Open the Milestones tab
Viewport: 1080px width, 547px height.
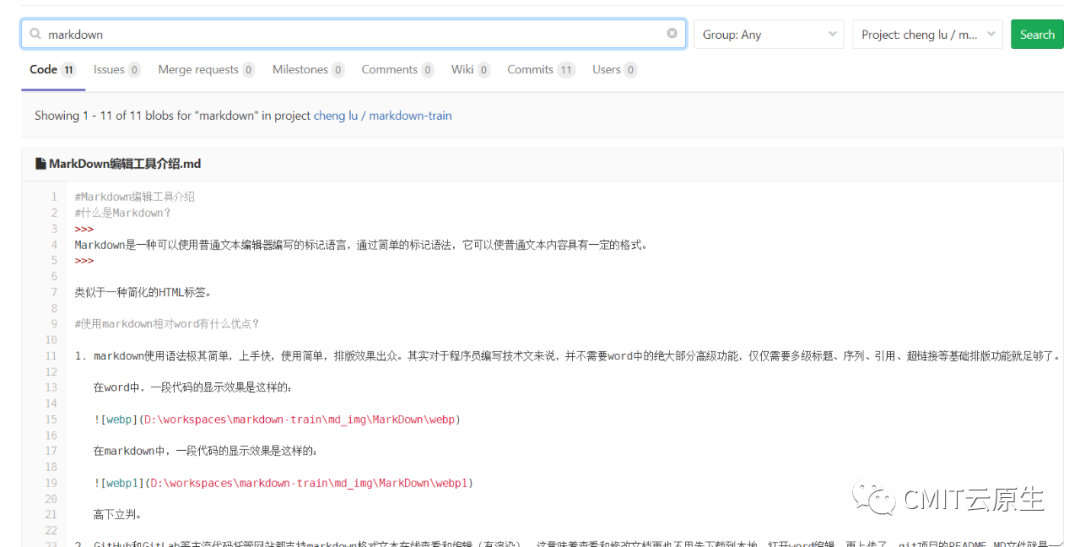308,70
